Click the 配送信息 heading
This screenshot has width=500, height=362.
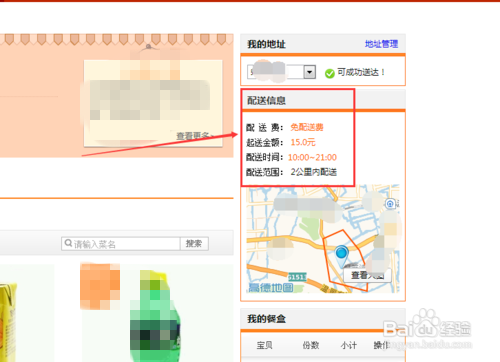(x=266, y=100)
